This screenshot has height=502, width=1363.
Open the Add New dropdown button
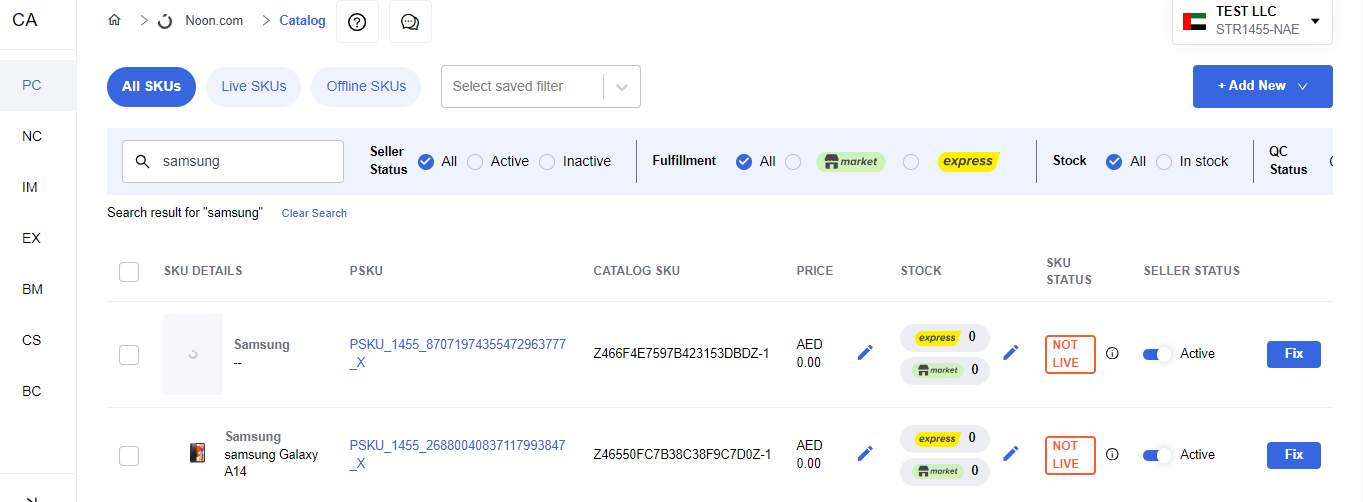(x=1263, y=86)
